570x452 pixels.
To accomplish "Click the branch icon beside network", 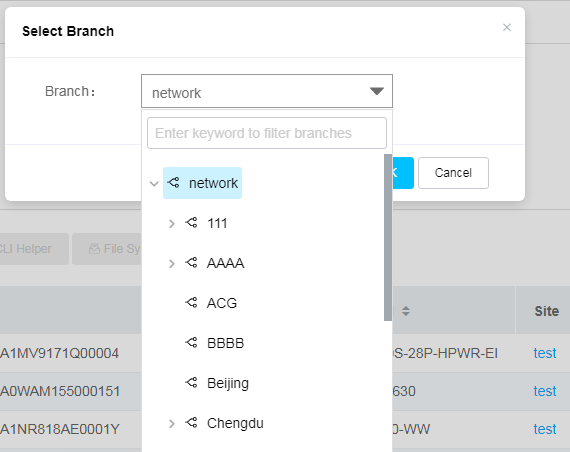I will [173, 183].
